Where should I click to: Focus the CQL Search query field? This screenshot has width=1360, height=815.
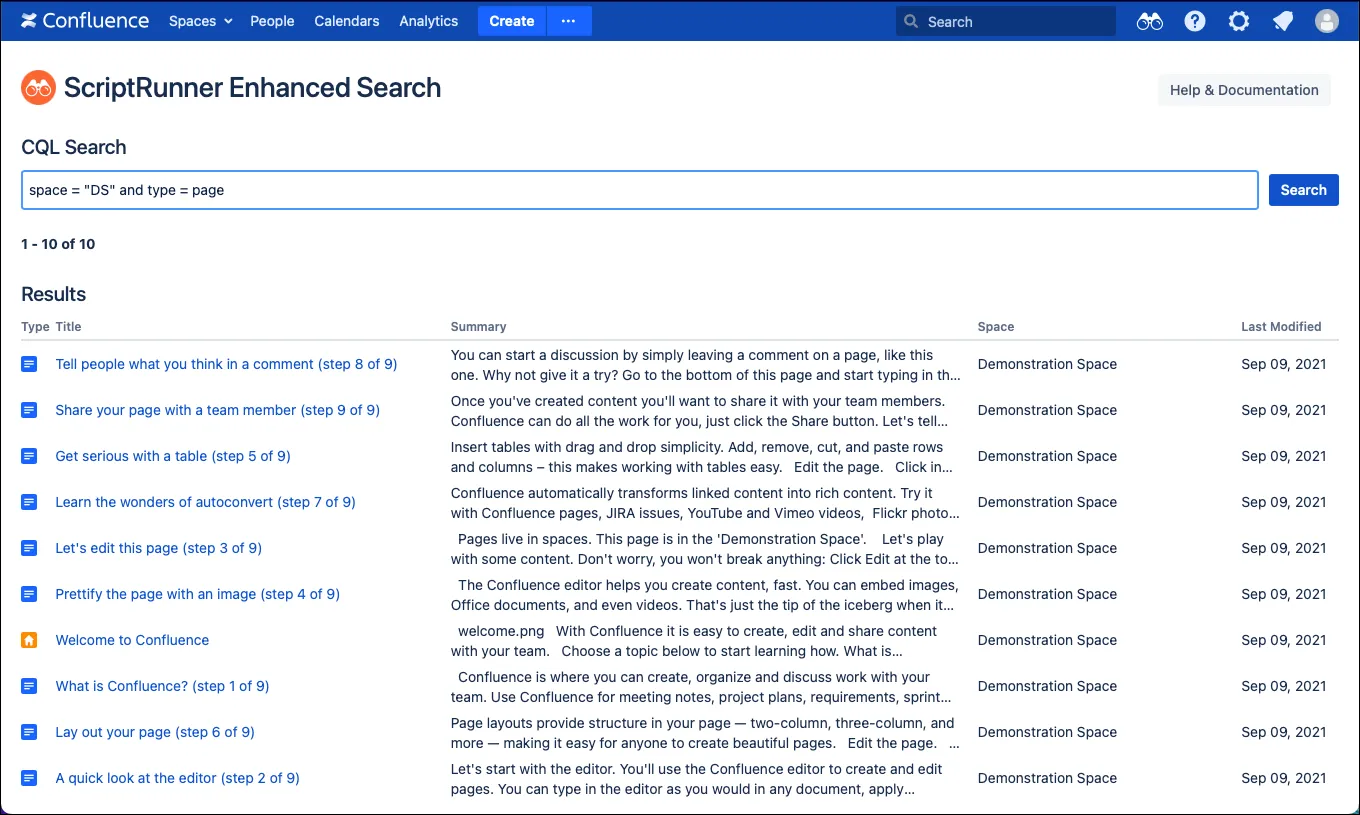pos(640,190)
